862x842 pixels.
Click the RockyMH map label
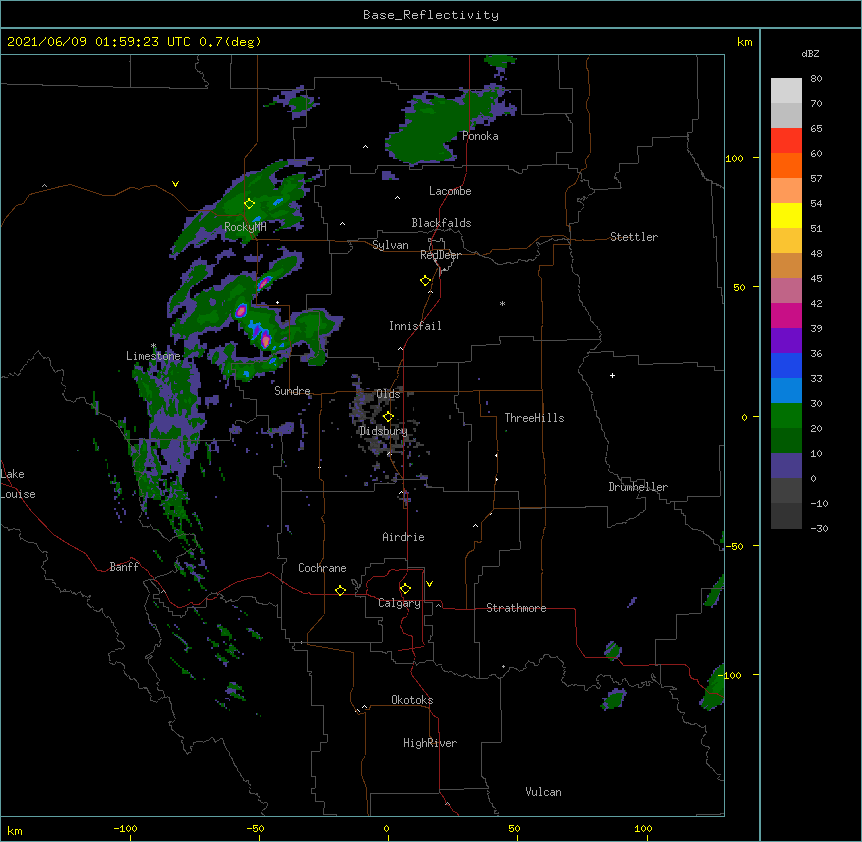(245, 227)
